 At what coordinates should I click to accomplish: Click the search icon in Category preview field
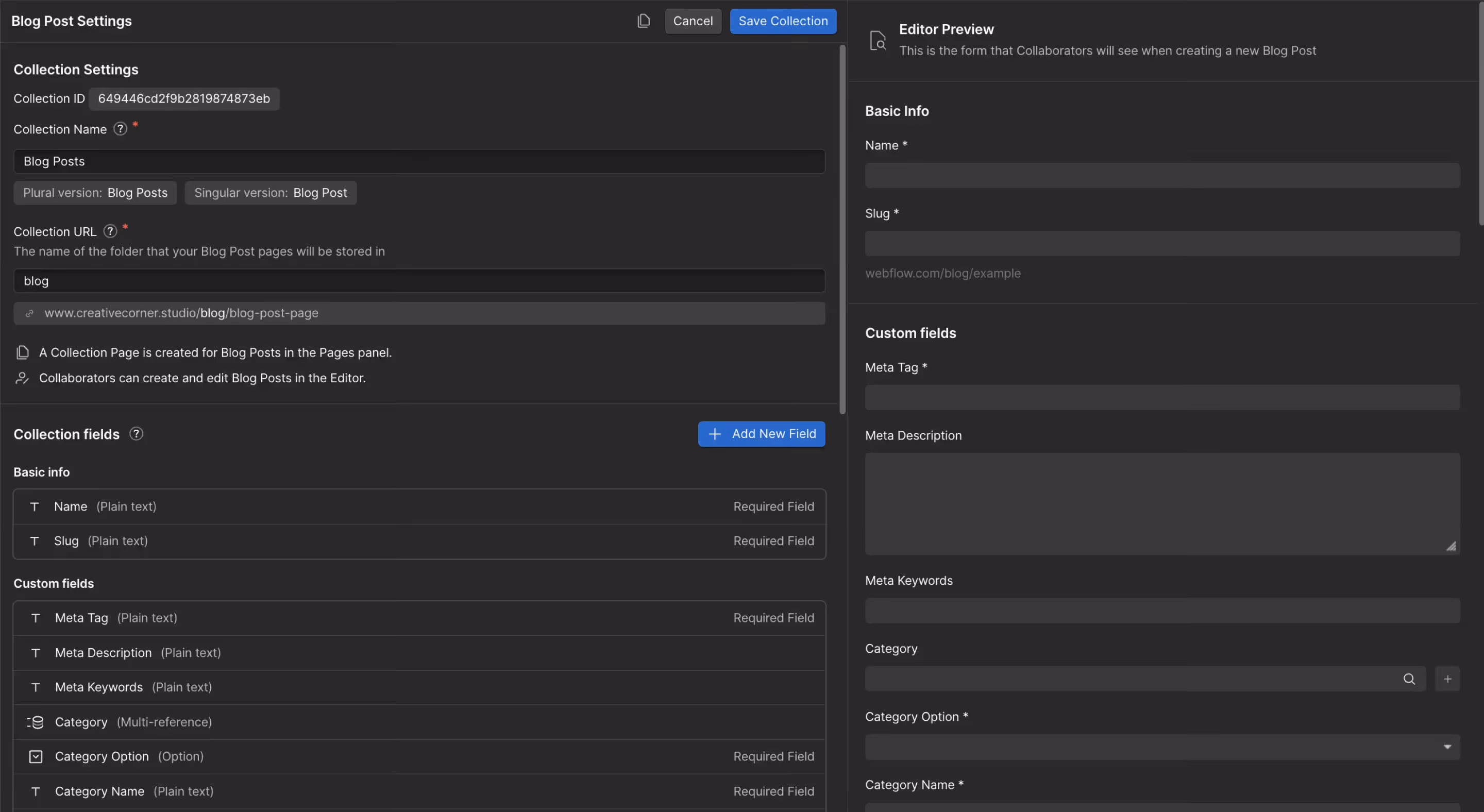click(1409, 679)
